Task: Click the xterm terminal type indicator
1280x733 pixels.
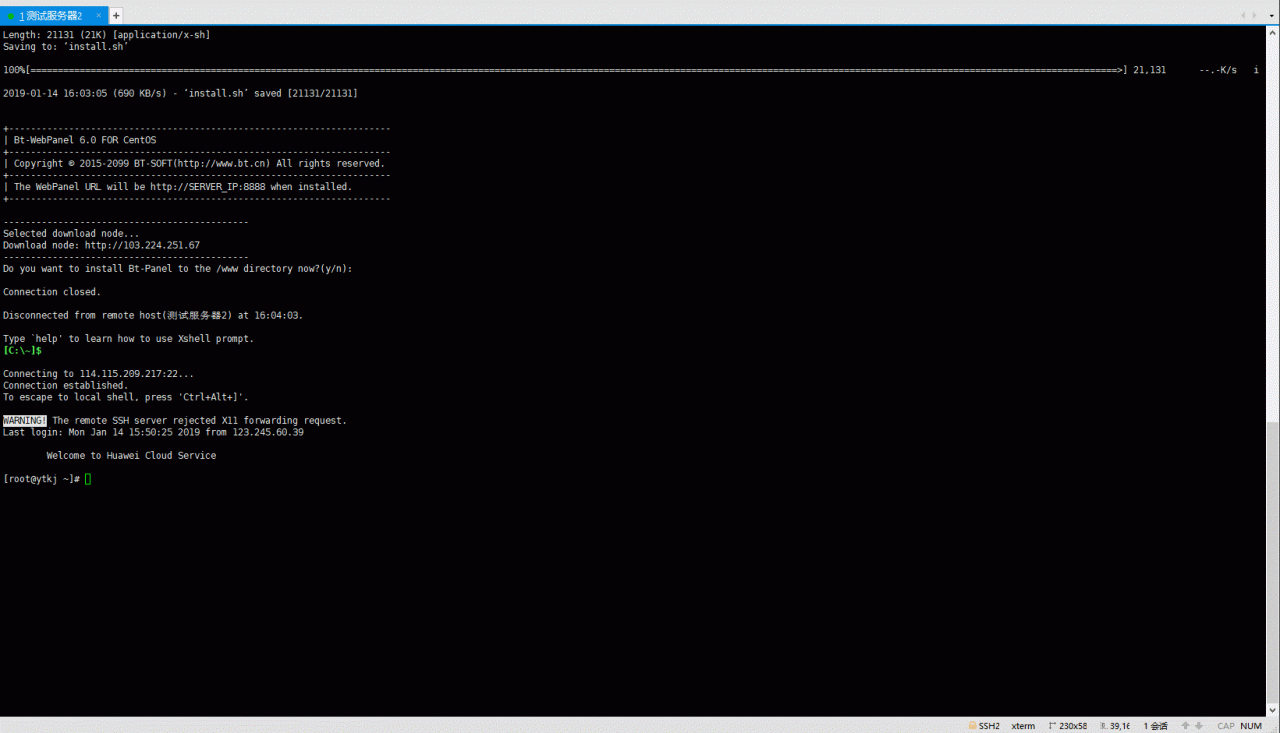Action: click(1023, 726)
